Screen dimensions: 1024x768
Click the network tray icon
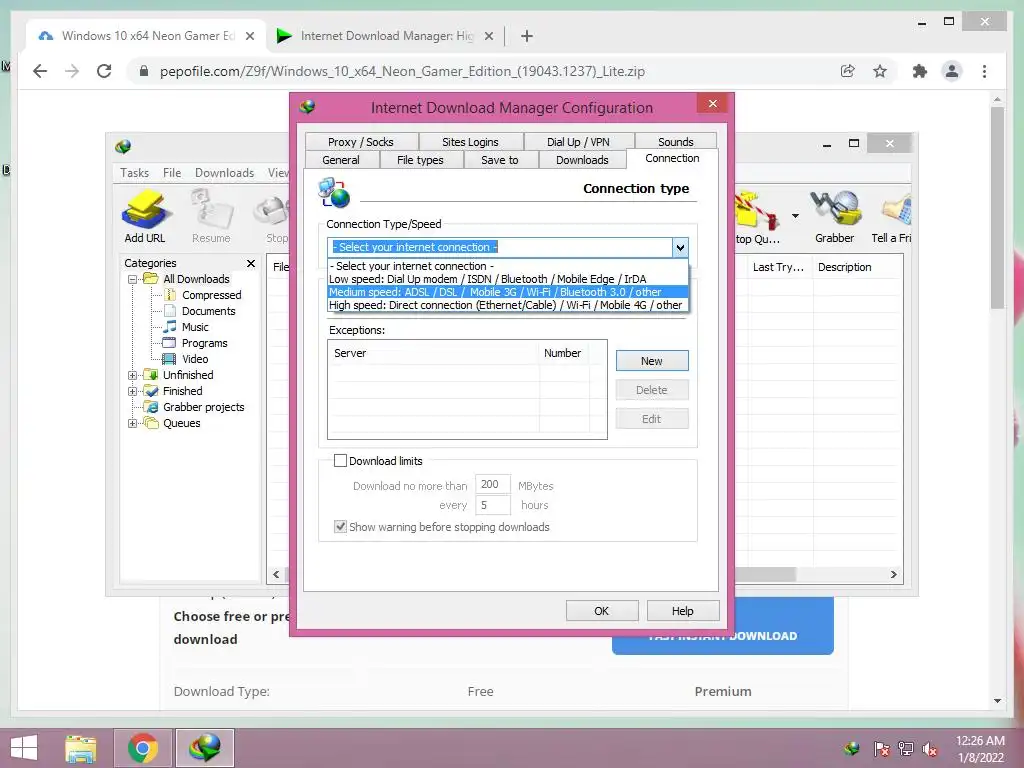(906, 749)
